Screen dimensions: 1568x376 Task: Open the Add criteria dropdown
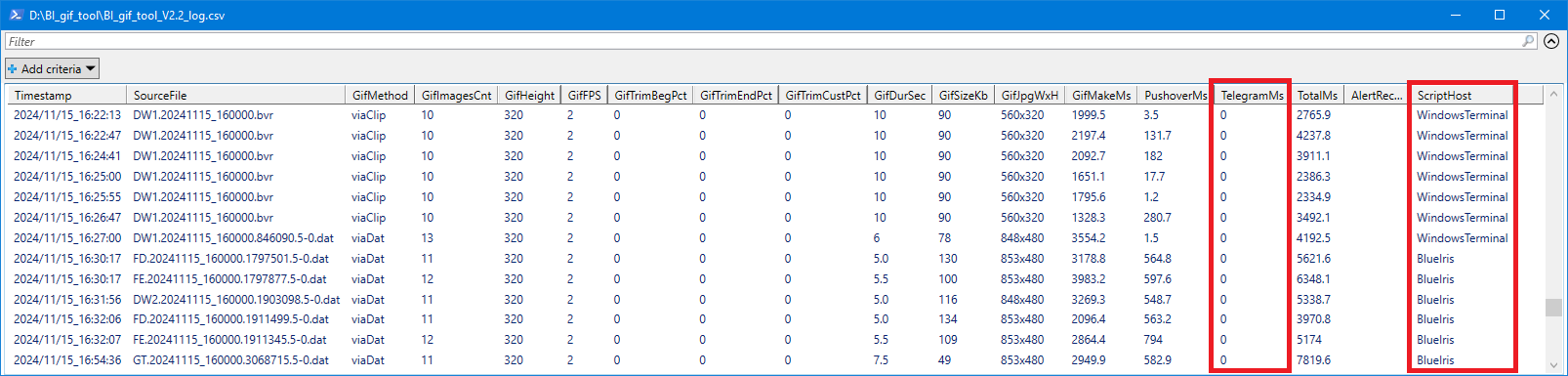(52, 68)
